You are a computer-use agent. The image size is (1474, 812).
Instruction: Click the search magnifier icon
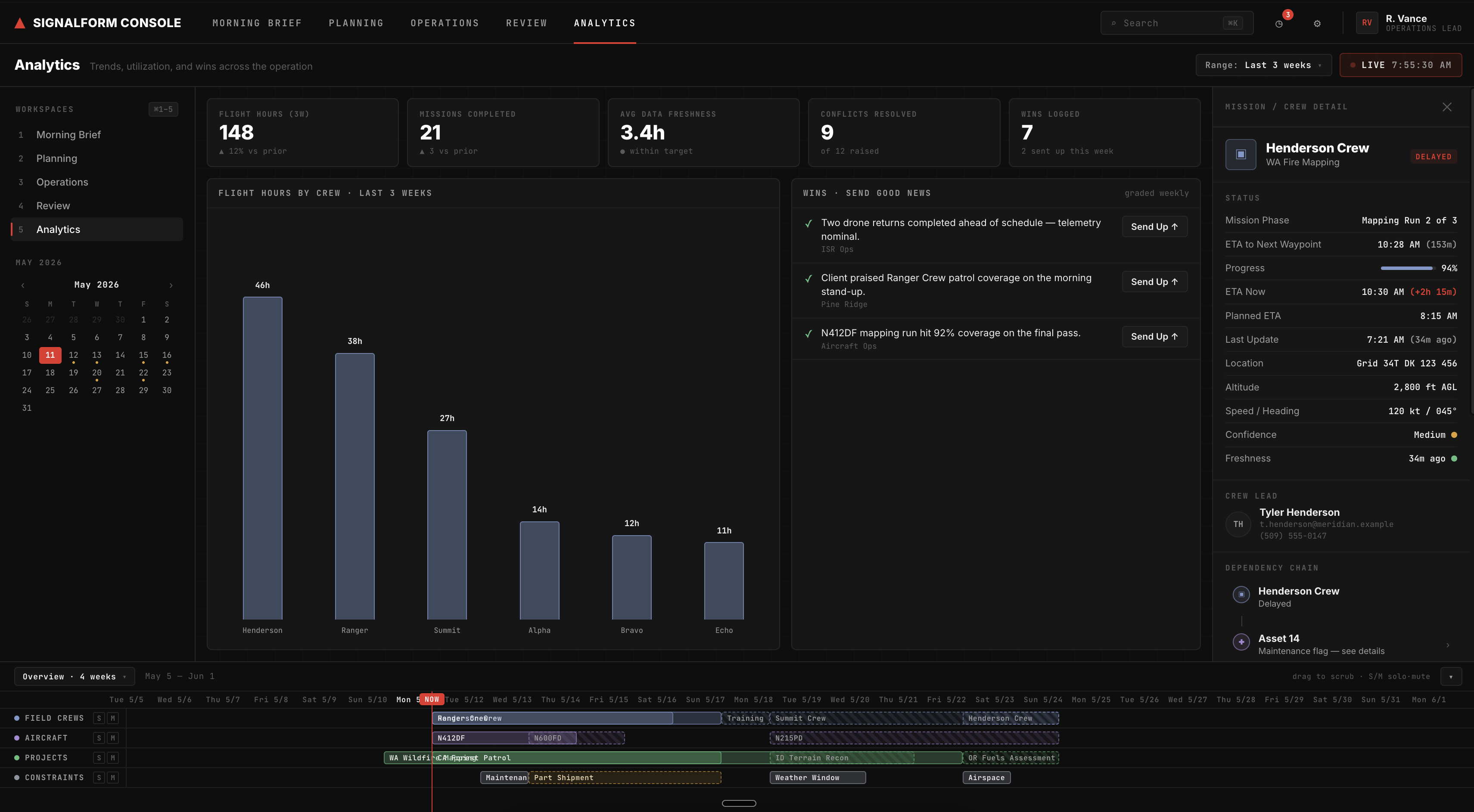[1113, 23]
